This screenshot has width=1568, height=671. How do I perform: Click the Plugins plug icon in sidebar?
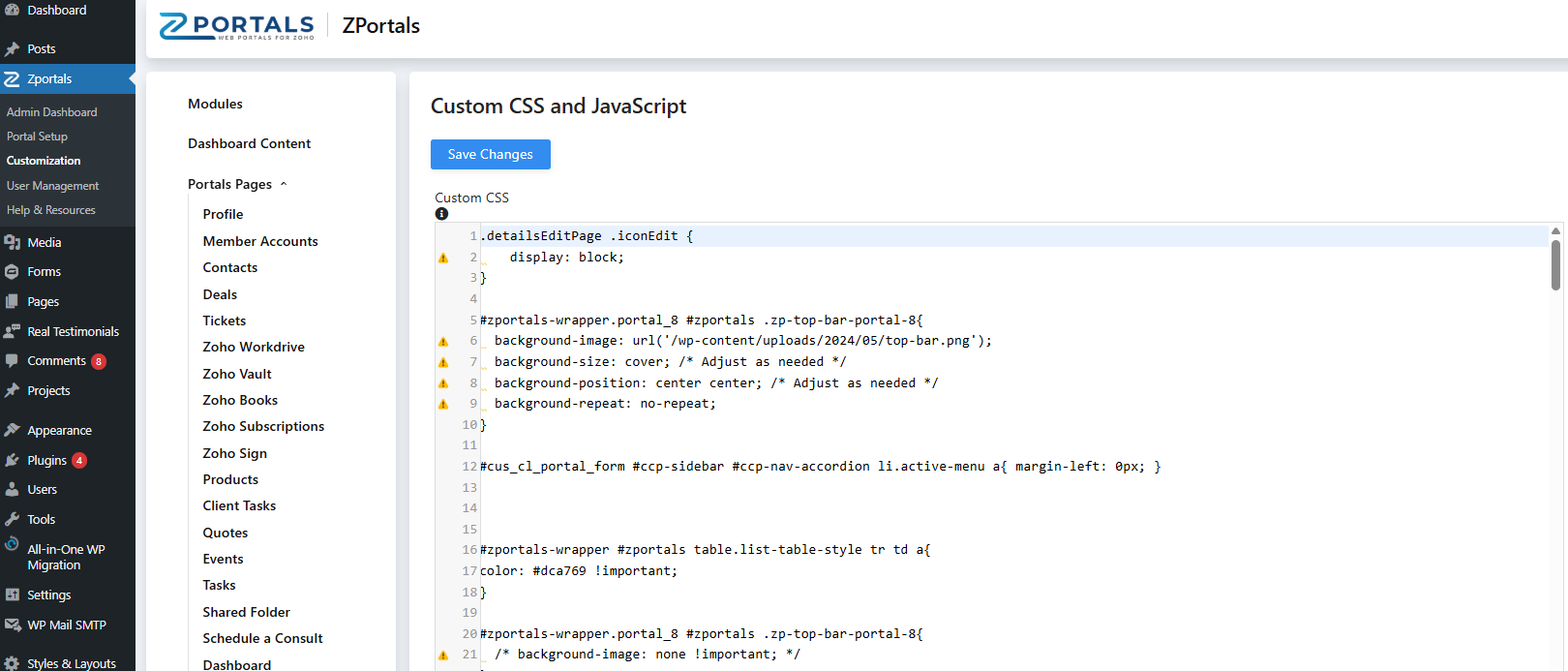click(x=12, y=461)
